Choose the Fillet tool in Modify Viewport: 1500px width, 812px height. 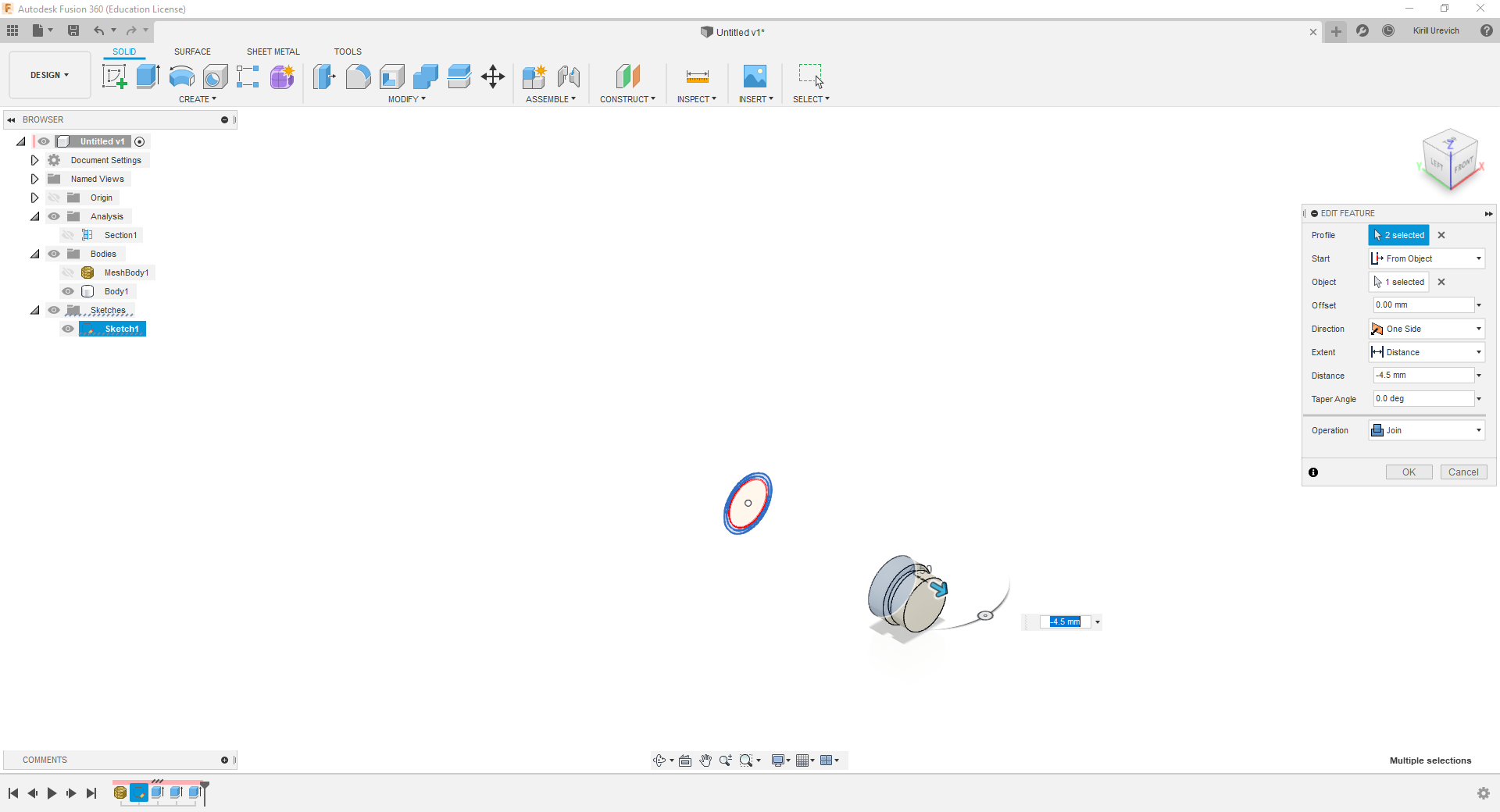[358, 77]
